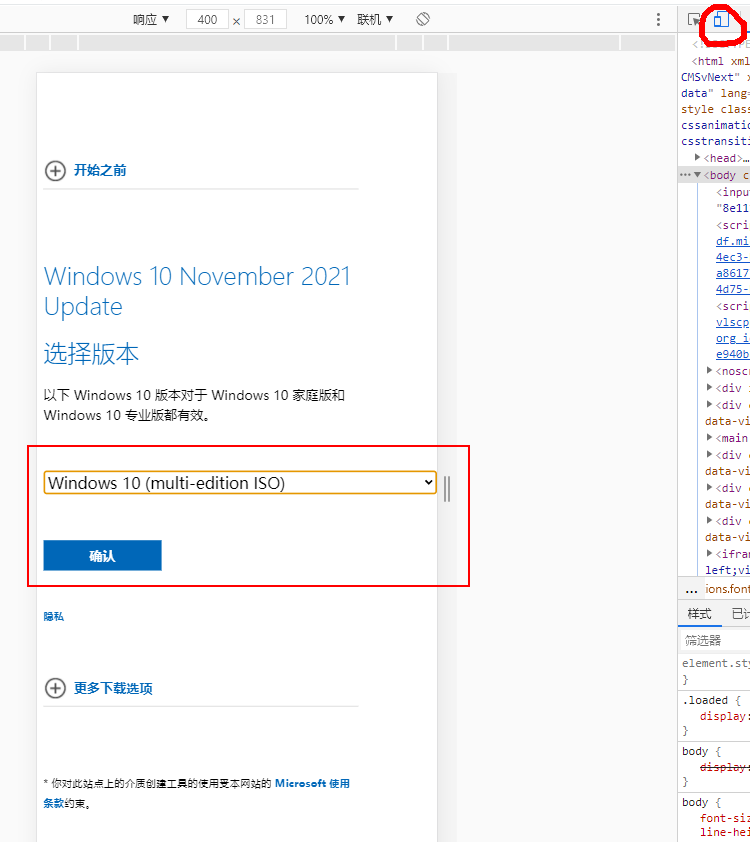Screen dimensions: 750x842
Task: Click the display property in the .loaded rule
Action: tap(723, 716)
